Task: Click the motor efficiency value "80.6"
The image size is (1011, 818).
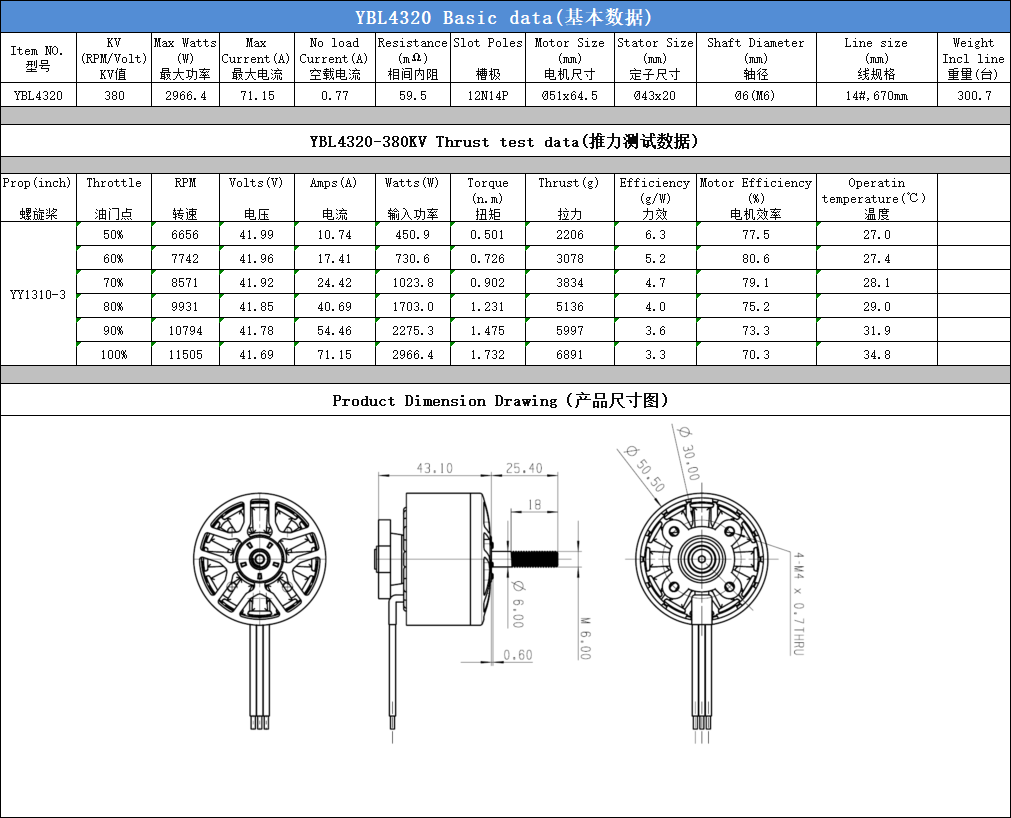Action: [x=756, y=258]
